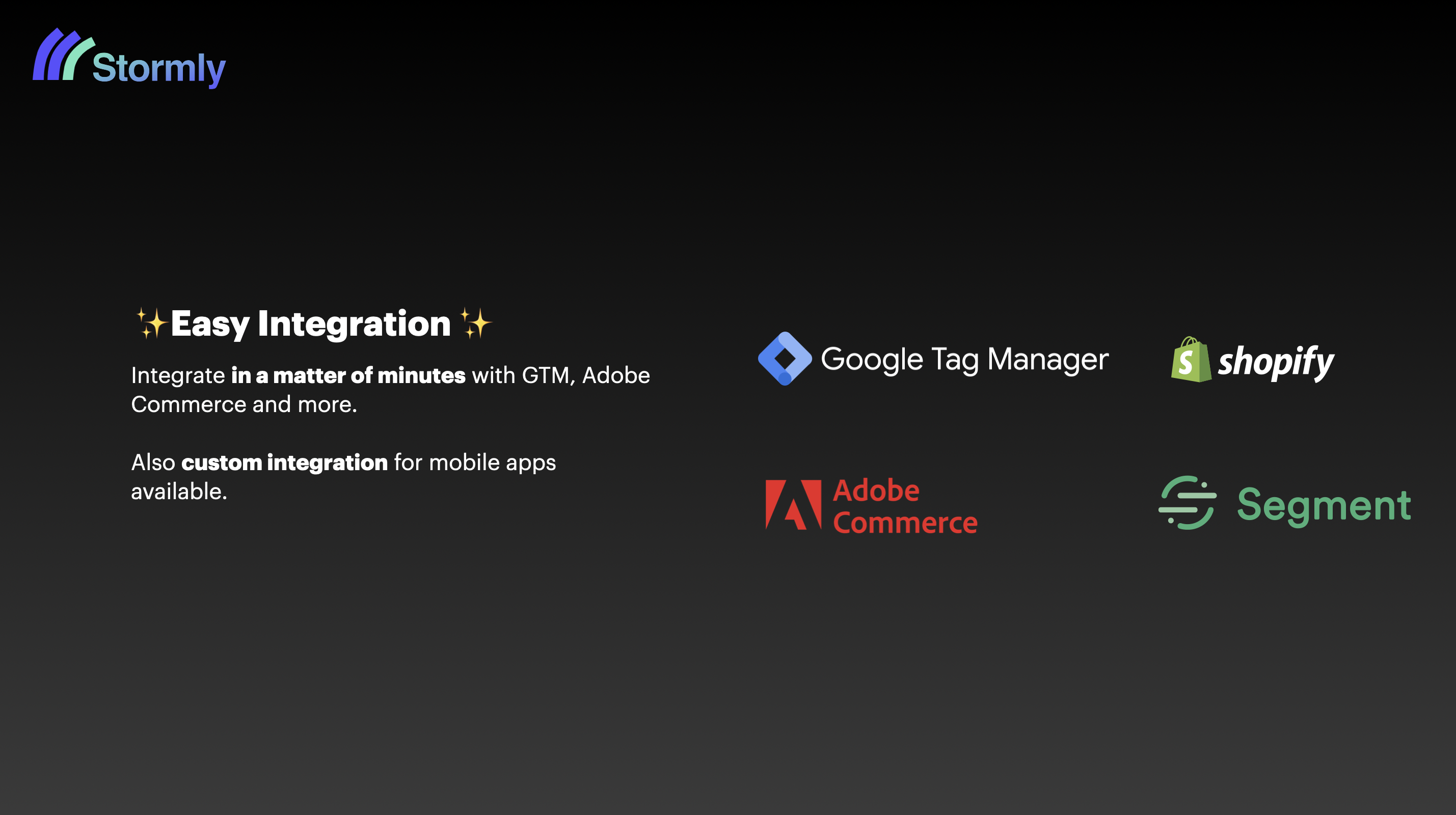Click the word 'Integrate' starting the paragraph
This screenshot has height=815, width=1456.
tap(178, 376)
